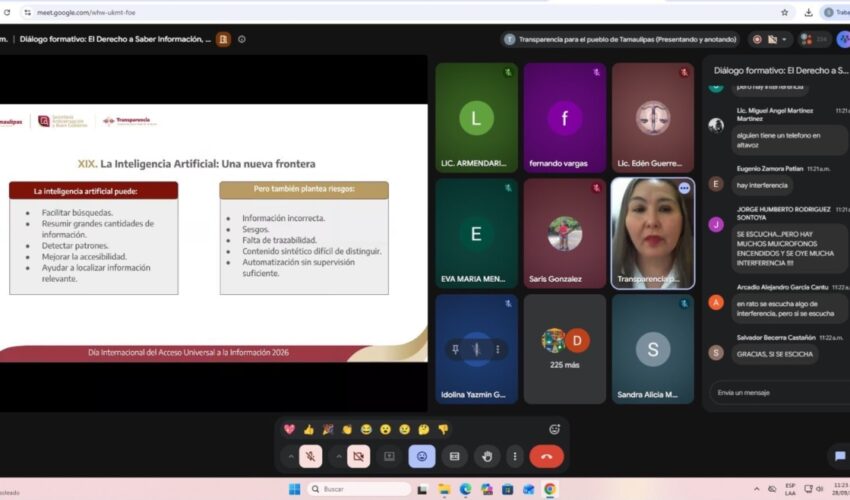Click the orange host management badge
The image size is (850, 500).
223,39
